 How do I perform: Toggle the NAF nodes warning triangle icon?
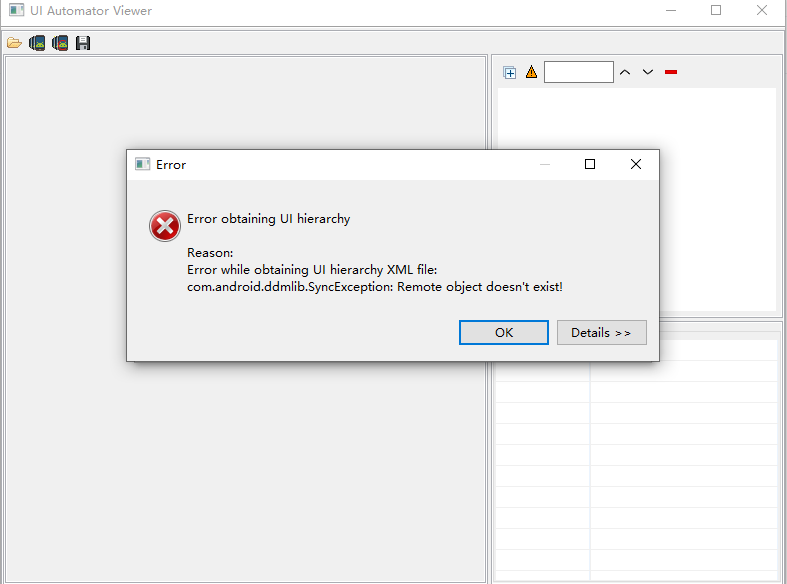coord(531,72)
